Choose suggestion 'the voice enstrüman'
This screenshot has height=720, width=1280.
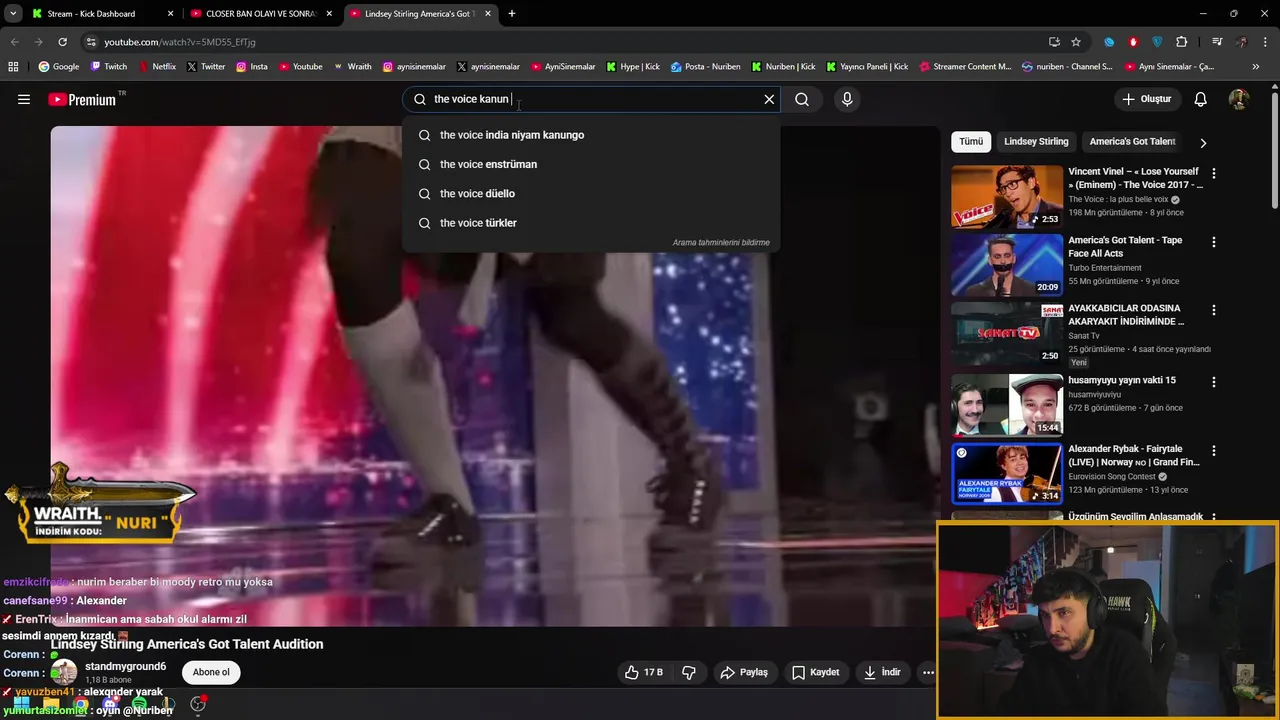(x=591, y=164)
